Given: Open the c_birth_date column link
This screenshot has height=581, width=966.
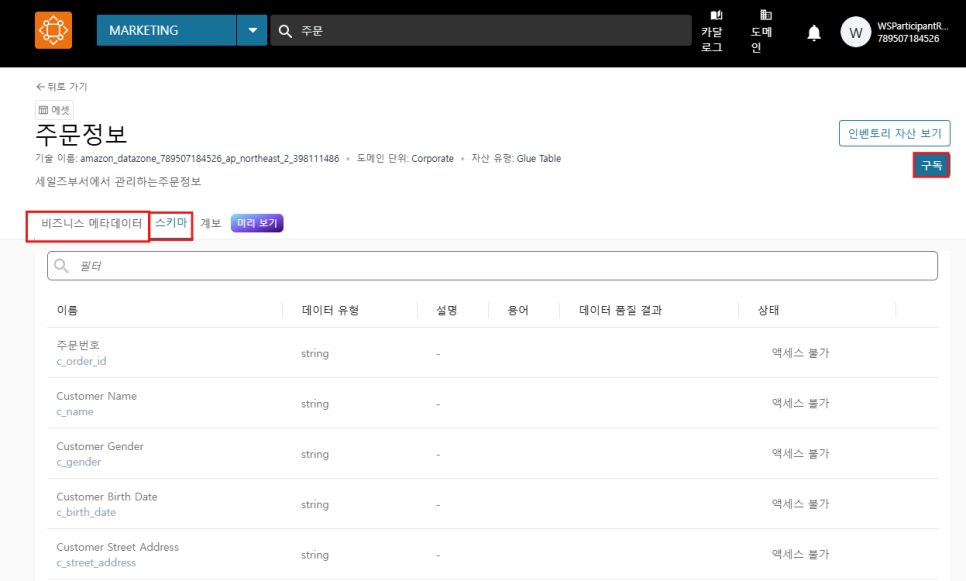Looking at the screenshot, I should [86, 512].
